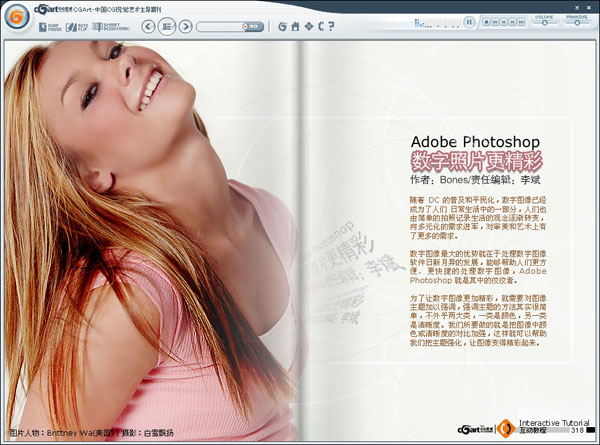The height and width of the screenshot is (445, 600).
Task: Fast forward the music track
Action: pyautogui.click(x=512, y=22)
